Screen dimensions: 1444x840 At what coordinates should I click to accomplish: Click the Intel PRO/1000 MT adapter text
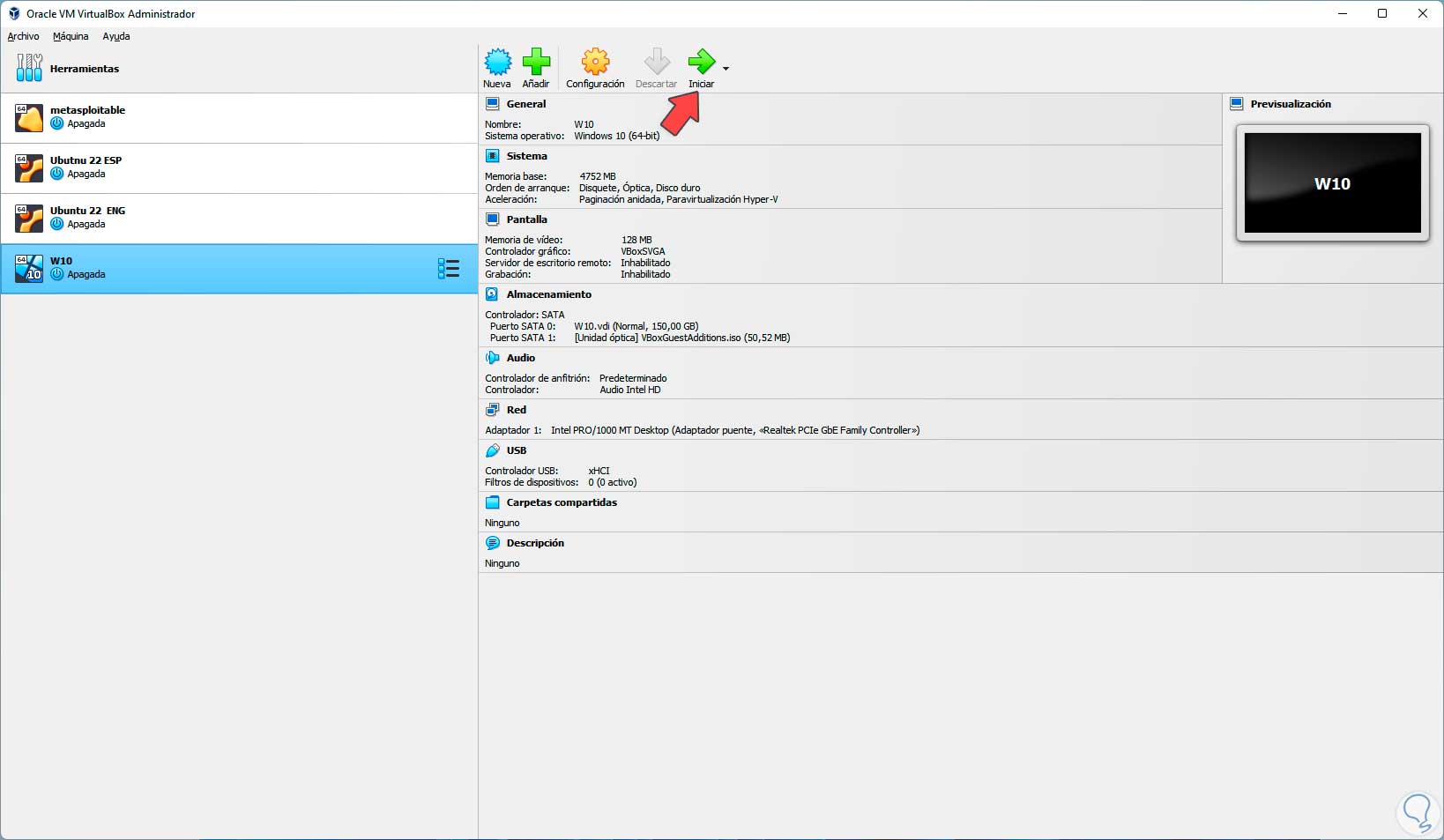pyautogui.click(x=735, y=430)
